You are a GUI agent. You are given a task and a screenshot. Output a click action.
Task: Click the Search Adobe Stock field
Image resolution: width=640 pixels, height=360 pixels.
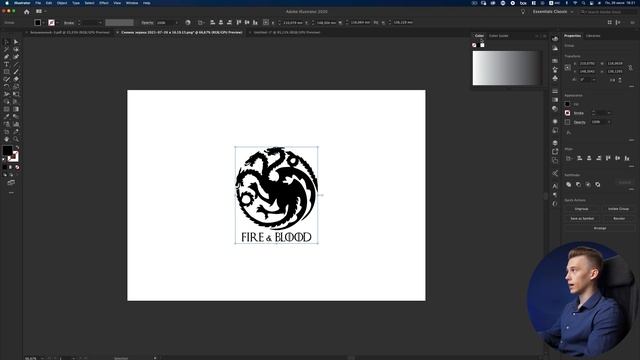tap(608, 12)
